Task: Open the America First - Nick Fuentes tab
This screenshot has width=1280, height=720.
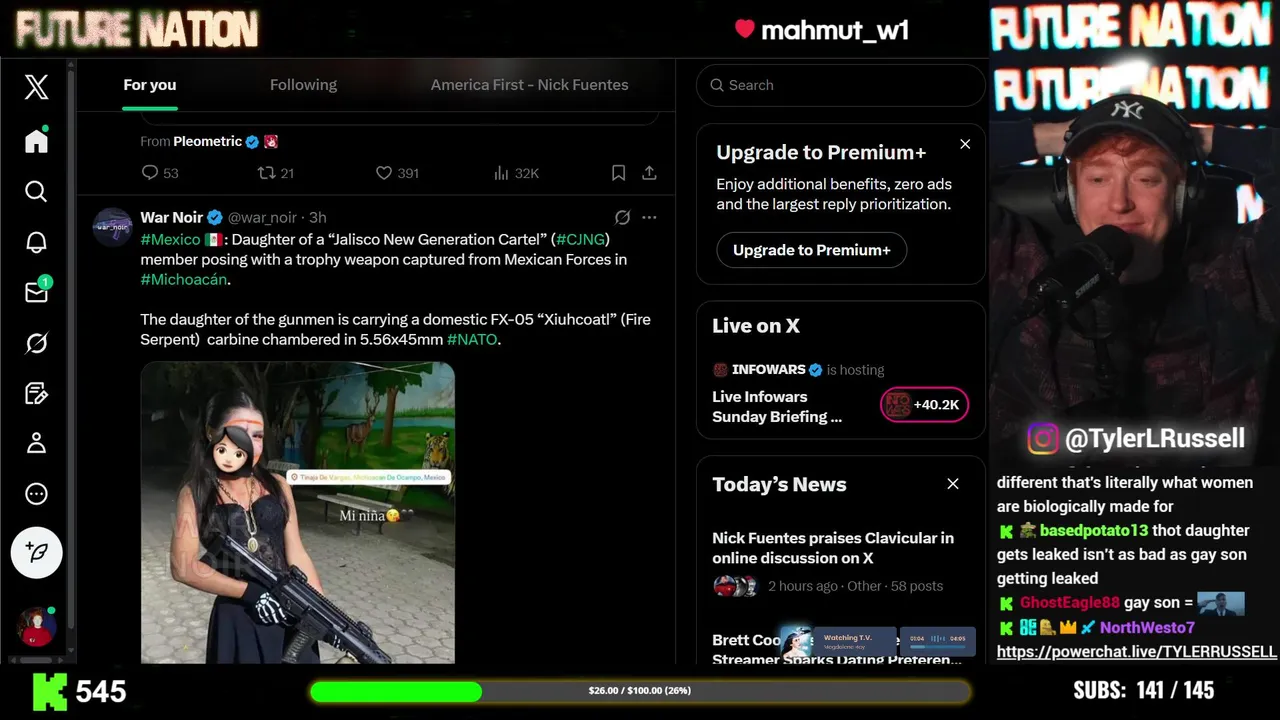Action: [x=529, y=85]
